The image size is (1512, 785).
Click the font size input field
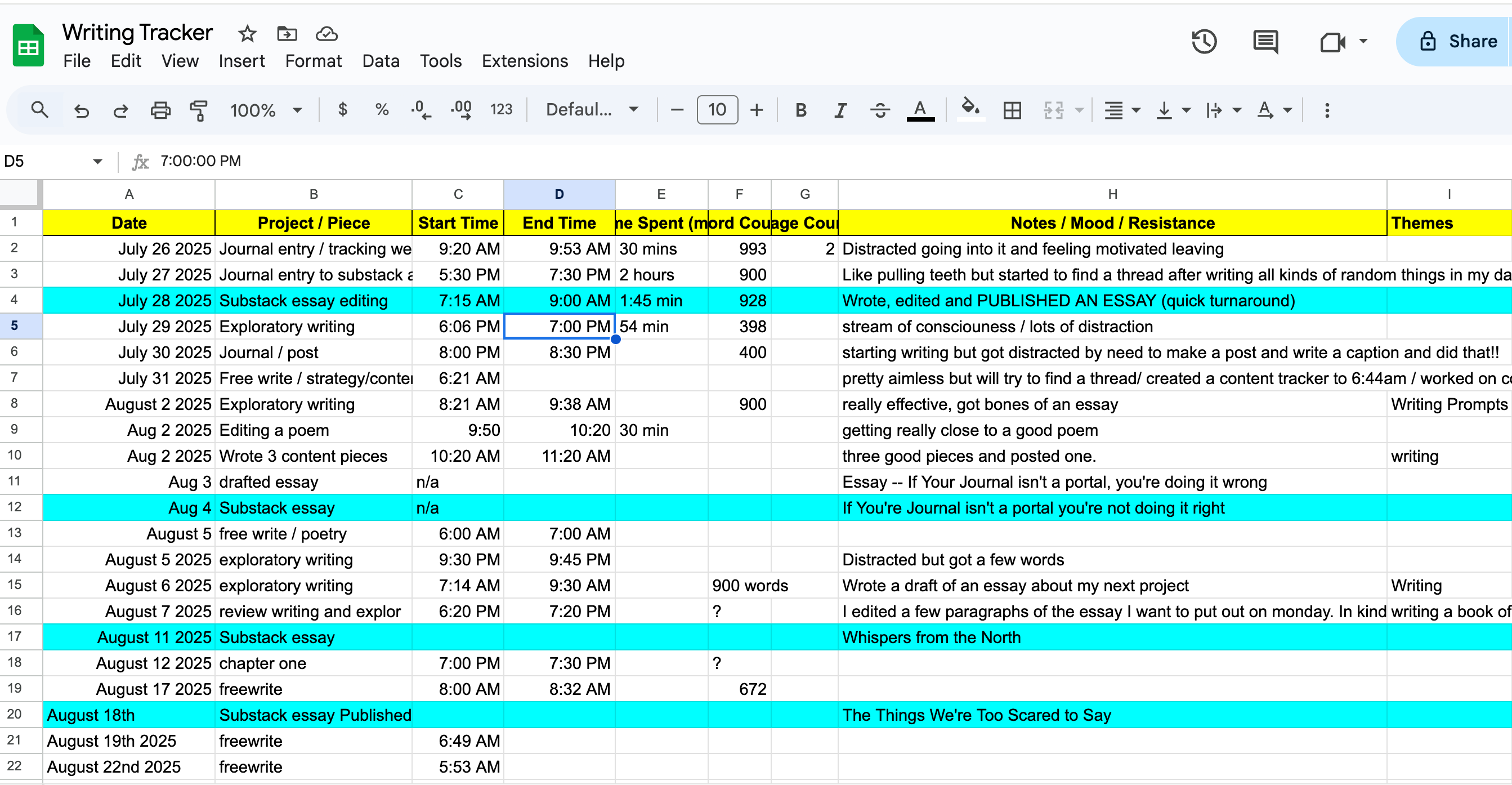coord(717,110)
